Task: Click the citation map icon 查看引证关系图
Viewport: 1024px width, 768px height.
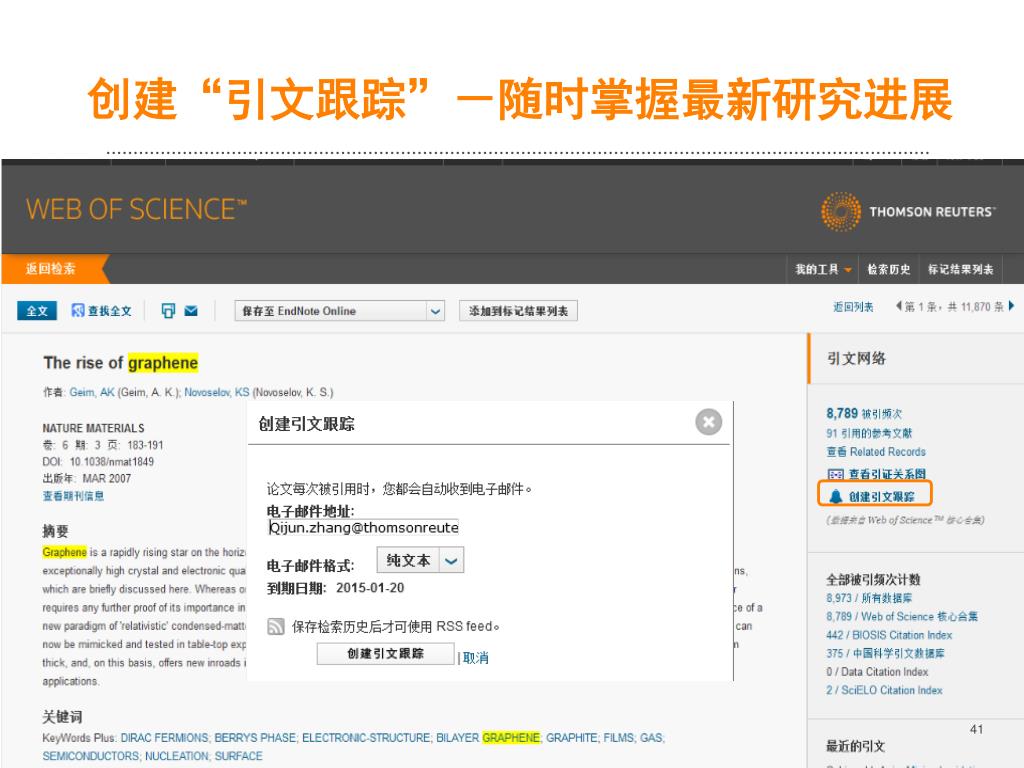Action: 835,474
